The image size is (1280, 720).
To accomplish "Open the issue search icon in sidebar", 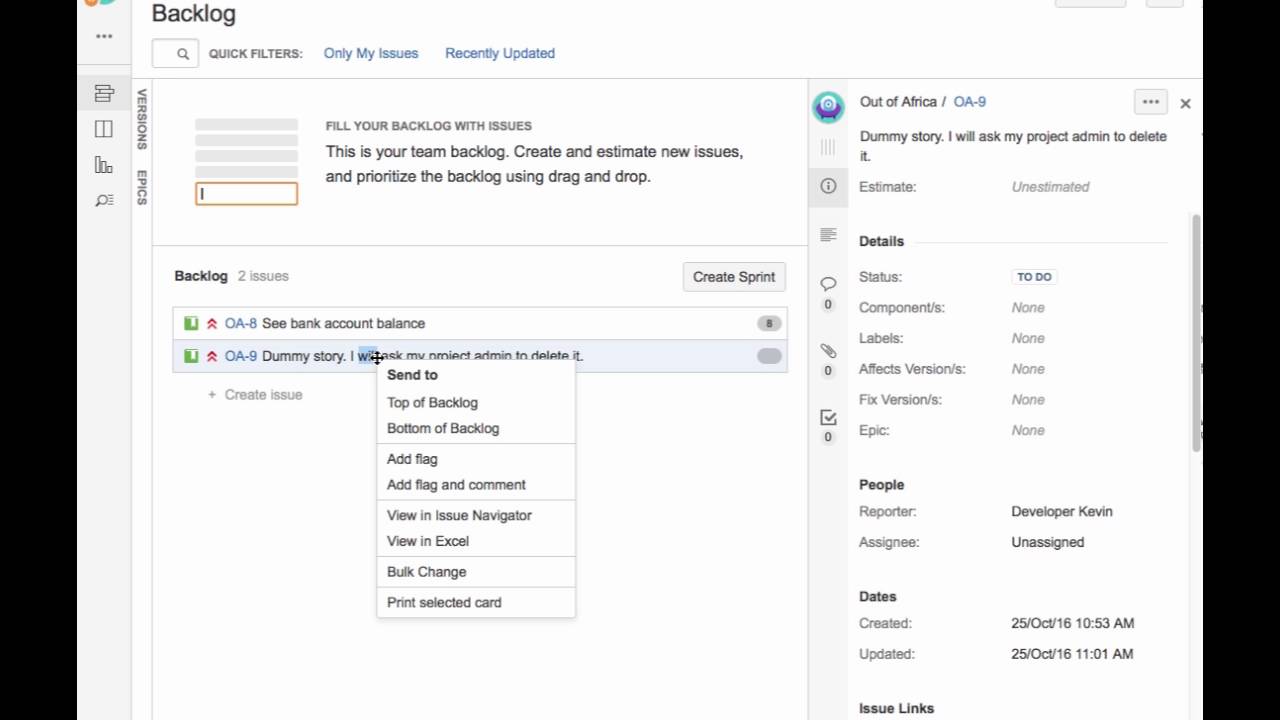I will click(104, 200).
